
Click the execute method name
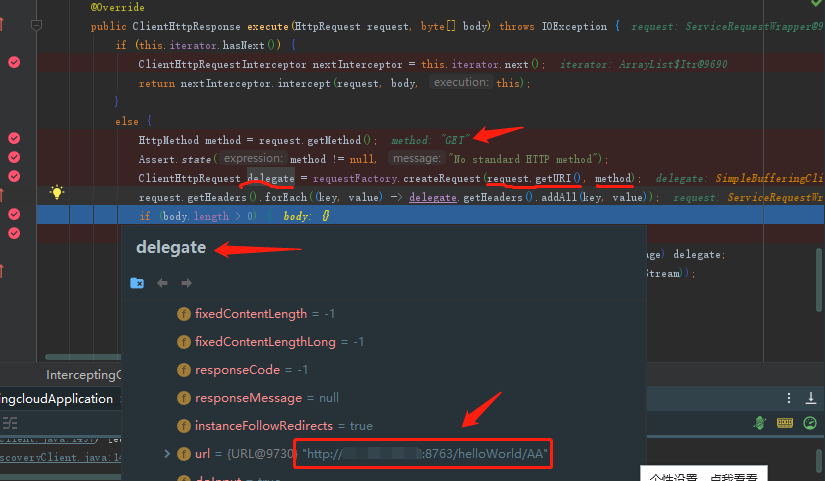[x=268, y=26]
